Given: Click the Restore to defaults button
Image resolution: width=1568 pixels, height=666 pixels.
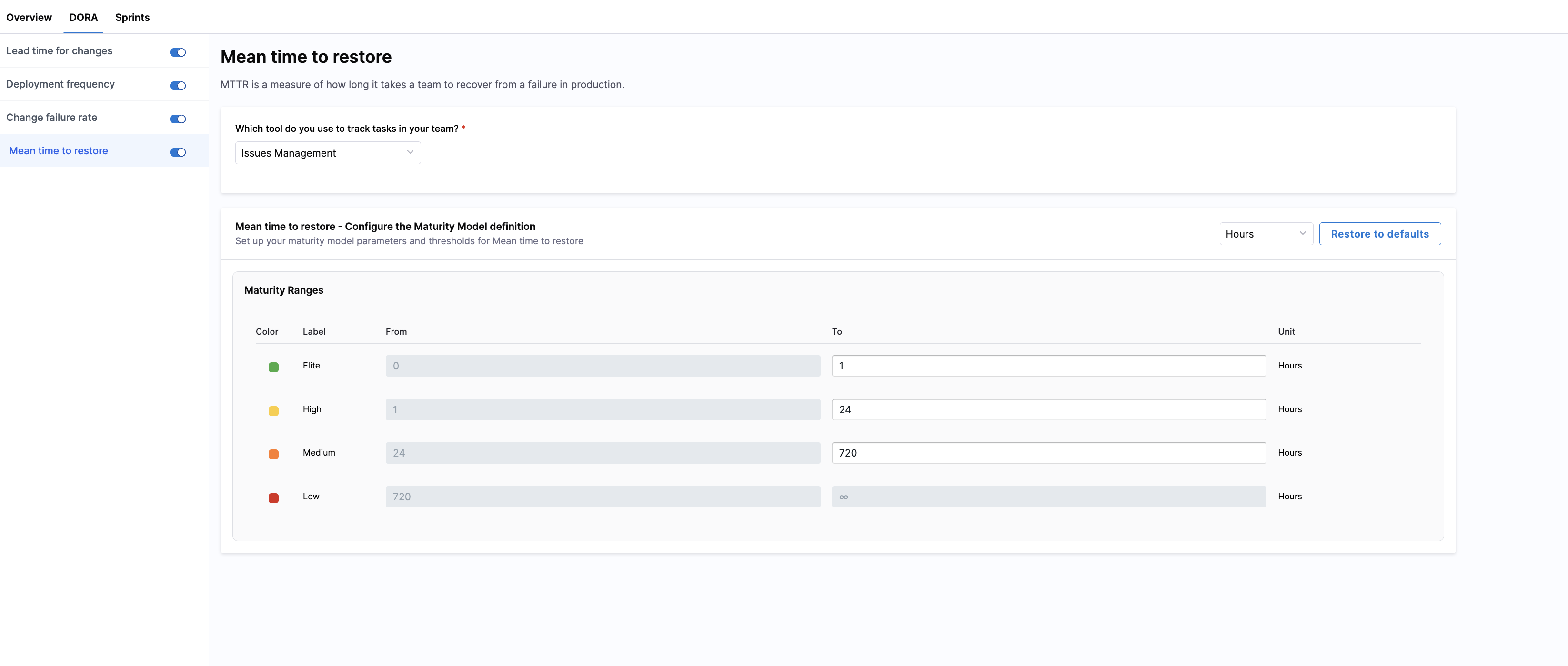Looking at the screenshot, I should tap(1379, 234).
